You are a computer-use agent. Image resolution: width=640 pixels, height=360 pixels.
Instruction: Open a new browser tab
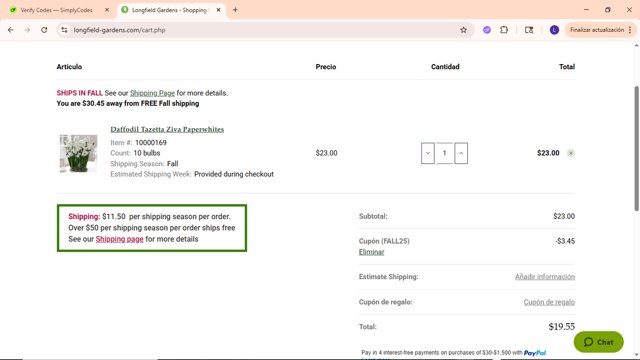(235, 10)
